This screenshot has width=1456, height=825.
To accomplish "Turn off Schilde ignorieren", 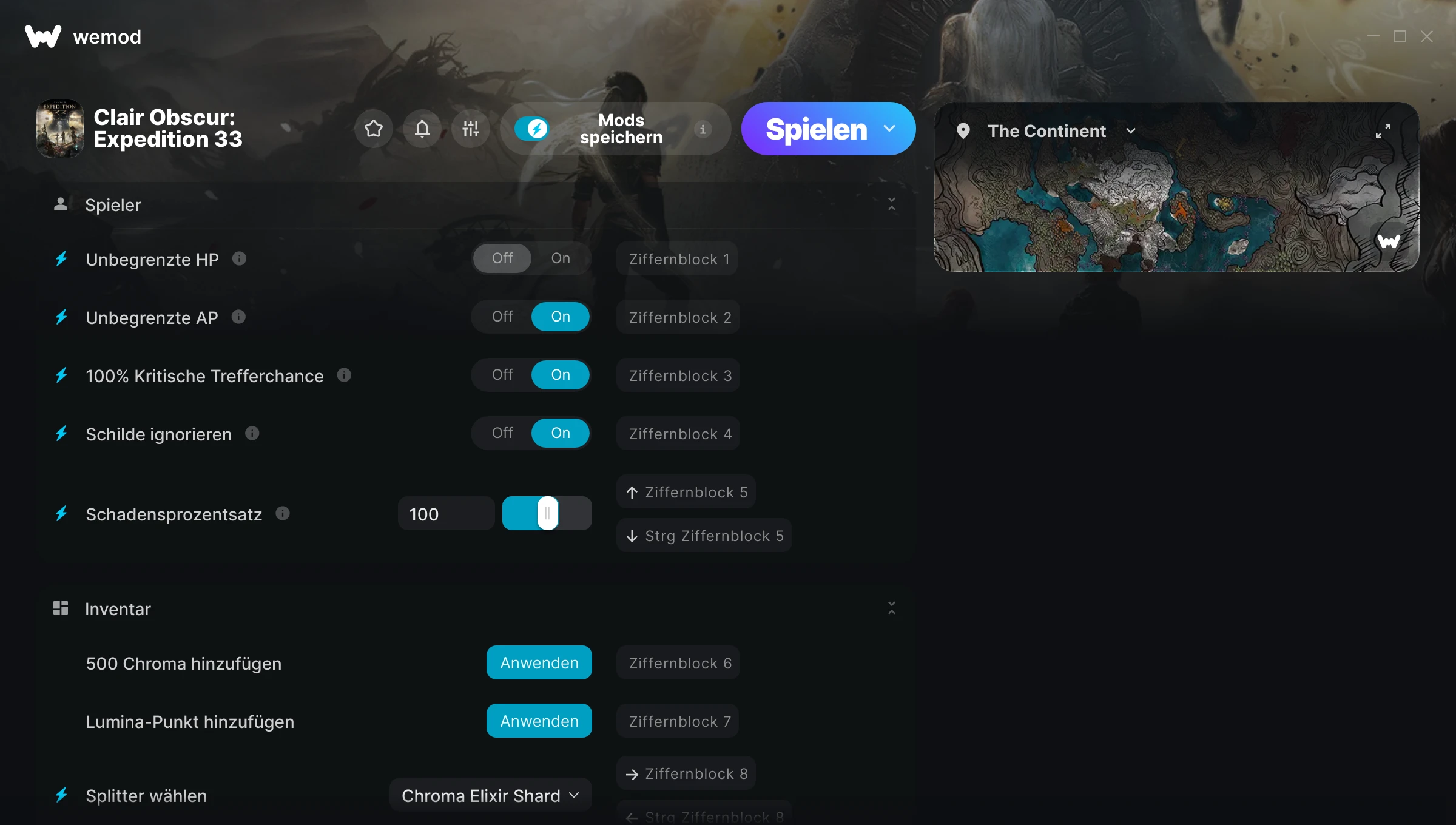I will [x=502, y=433].
